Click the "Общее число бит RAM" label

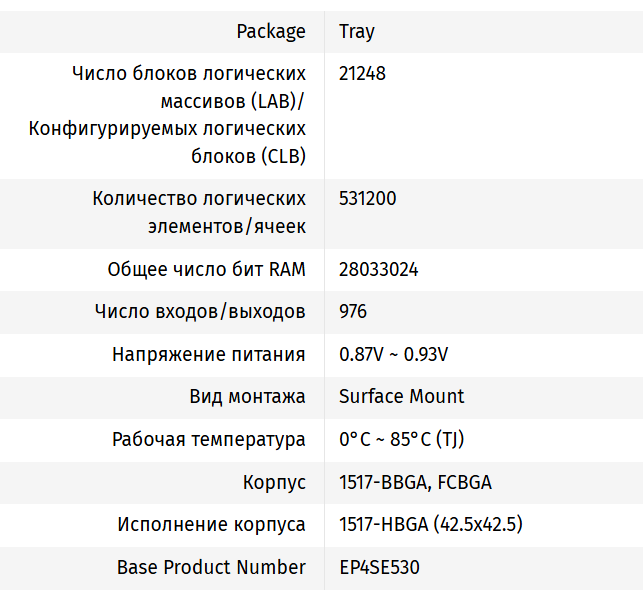click(x=206, y=269)
